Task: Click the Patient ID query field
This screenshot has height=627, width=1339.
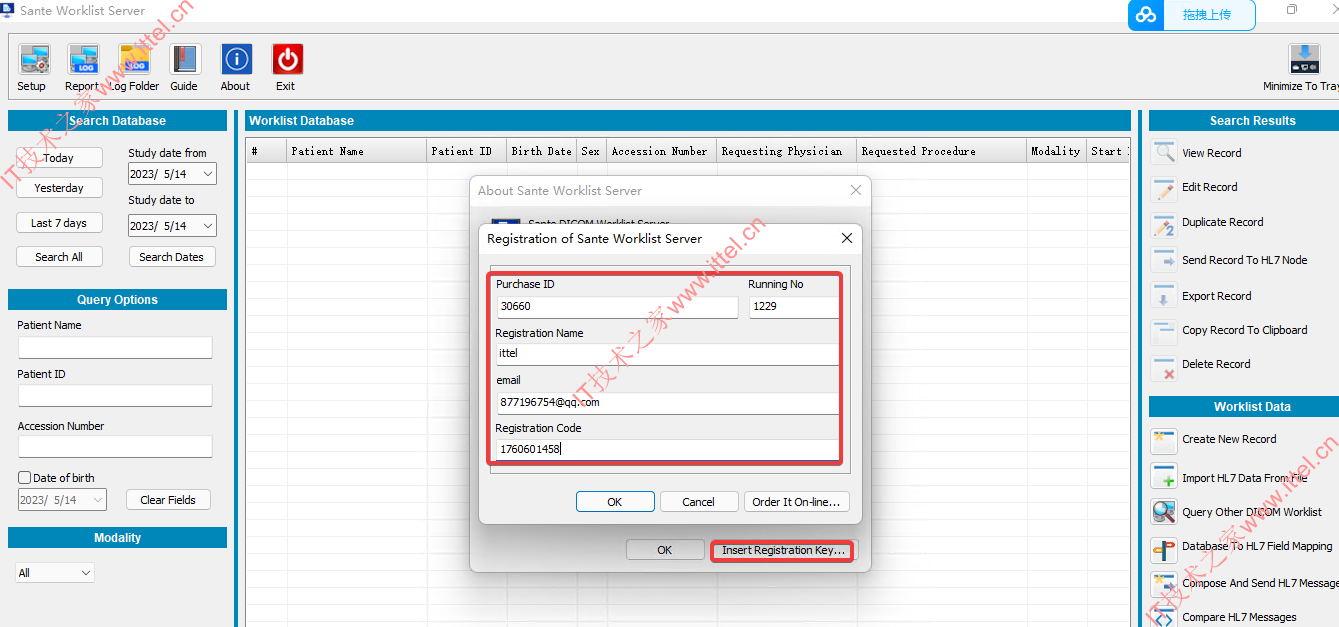Action: coord(115,396)
